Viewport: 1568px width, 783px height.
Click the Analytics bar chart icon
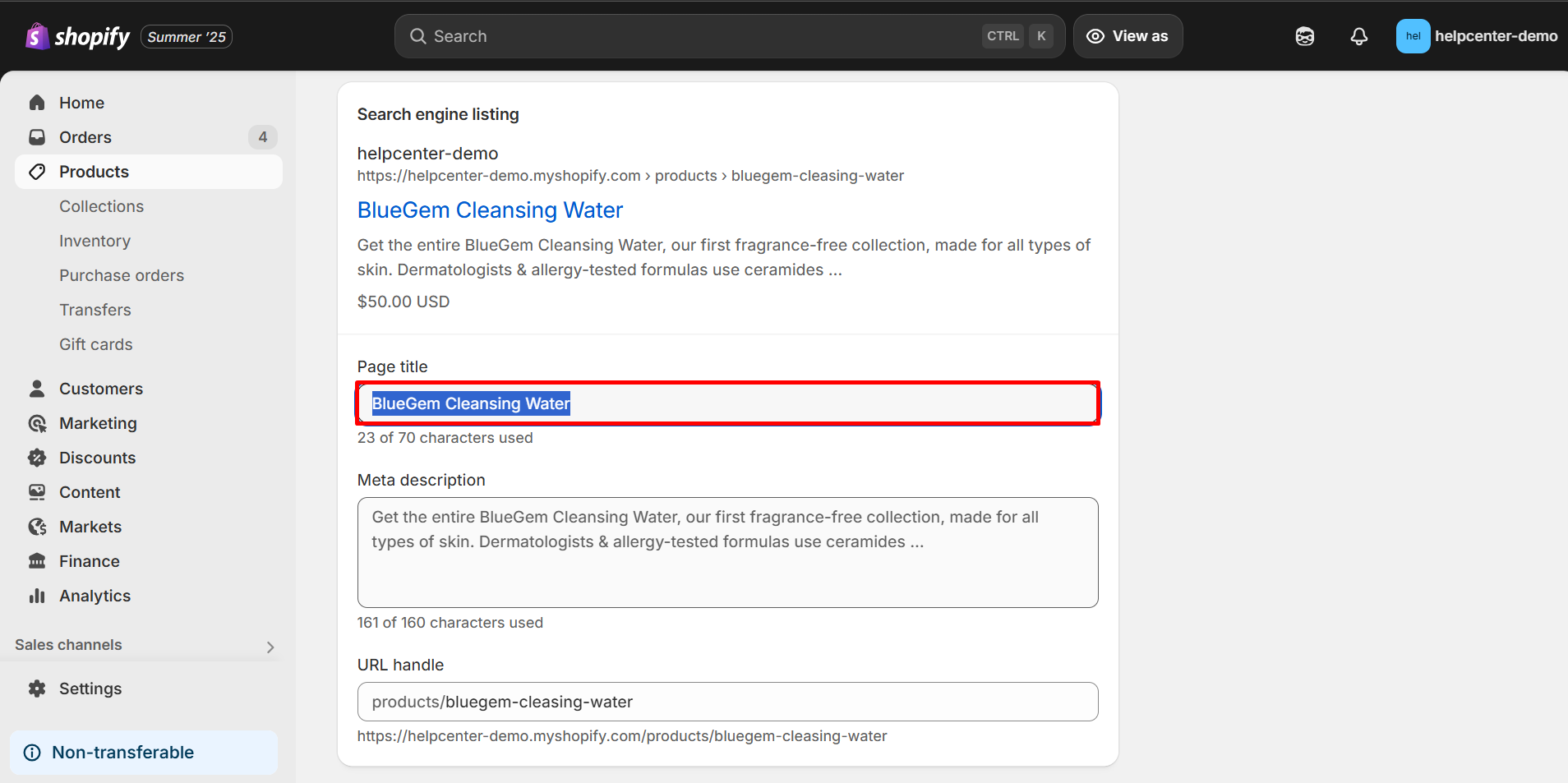pyautogui.click(x=37, y=596)
